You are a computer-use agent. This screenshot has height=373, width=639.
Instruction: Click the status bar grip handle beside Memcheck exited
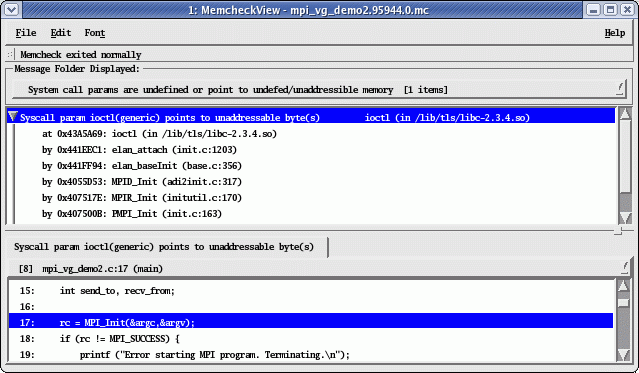point(10,54)
